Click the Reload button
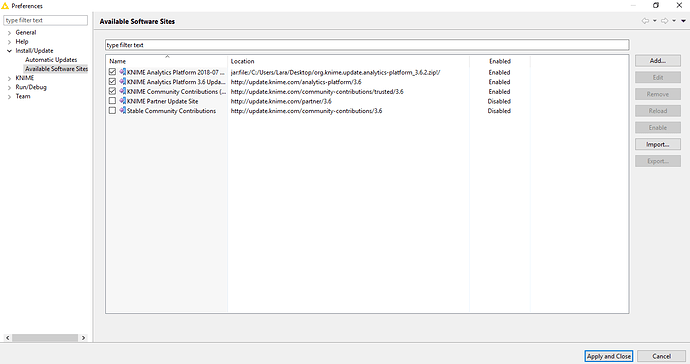Image resolution: width=690 pixels, height=364 pixels. tap(658, 111)
